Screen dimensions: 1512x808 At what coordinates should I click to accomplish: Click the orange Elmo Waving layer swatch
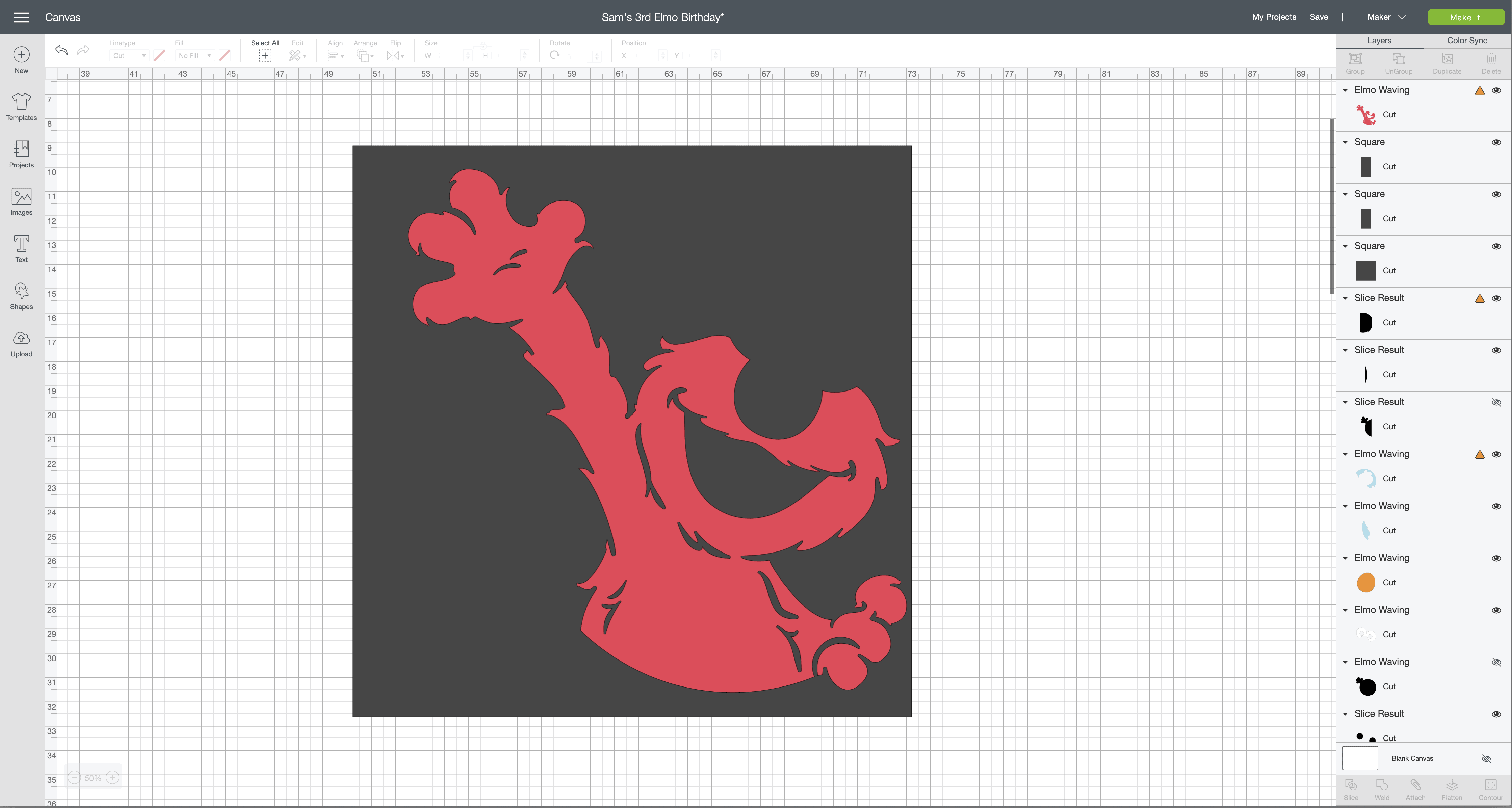coord(1365,582)
